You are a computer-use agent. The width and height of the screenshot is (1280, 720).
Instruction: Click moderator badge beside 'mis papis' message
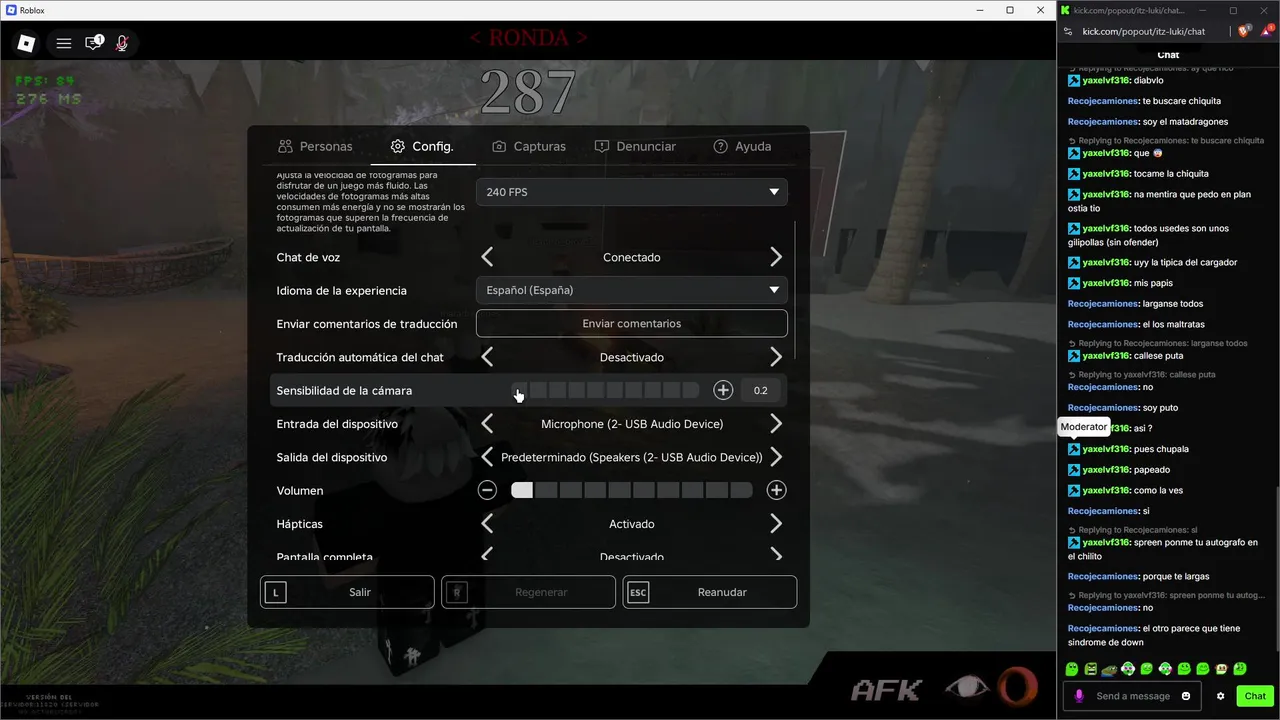[x=1074, y=283]
